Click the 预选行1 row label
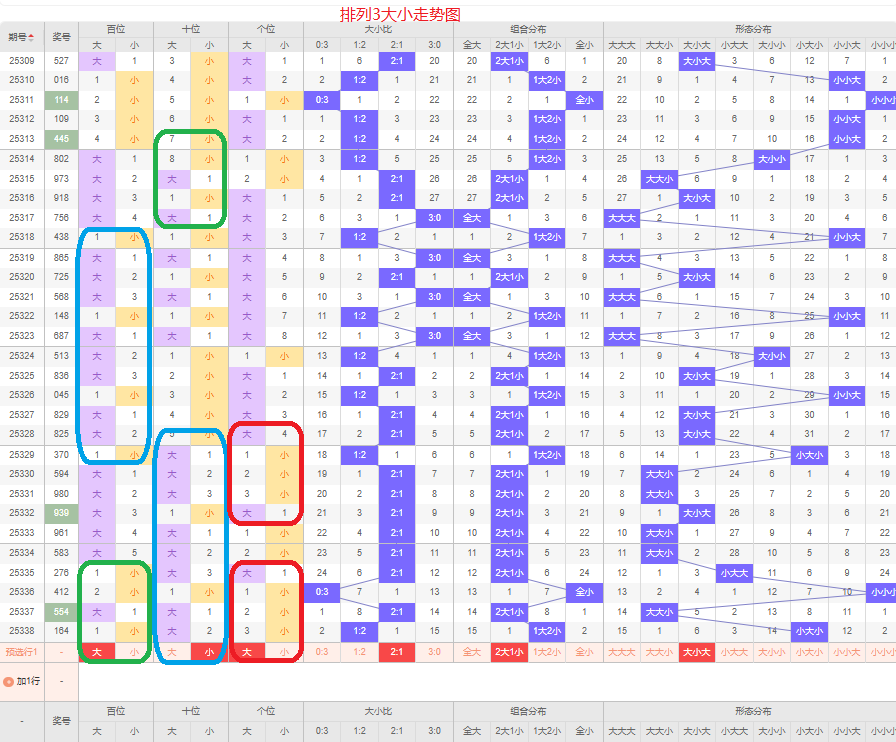896x742 pixels. coord(22,652)
